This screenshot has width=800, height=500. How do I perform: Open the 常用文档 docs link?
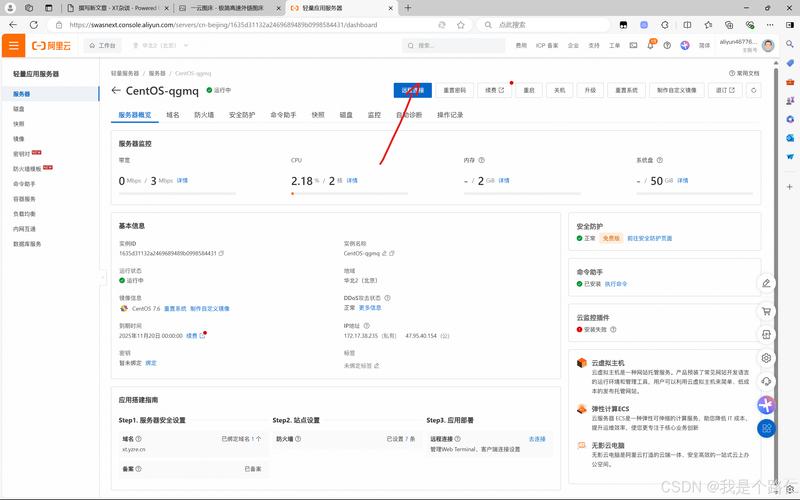point(744,73)
